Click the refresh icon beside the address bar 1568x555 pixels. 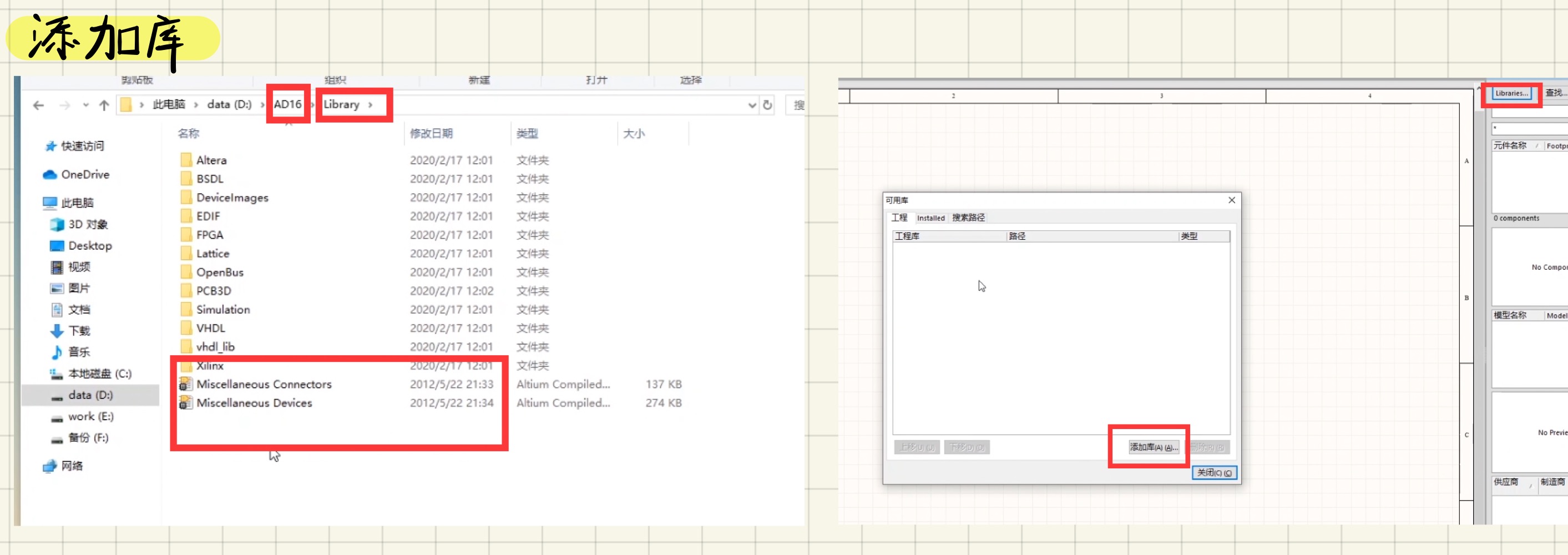point(767,105)
